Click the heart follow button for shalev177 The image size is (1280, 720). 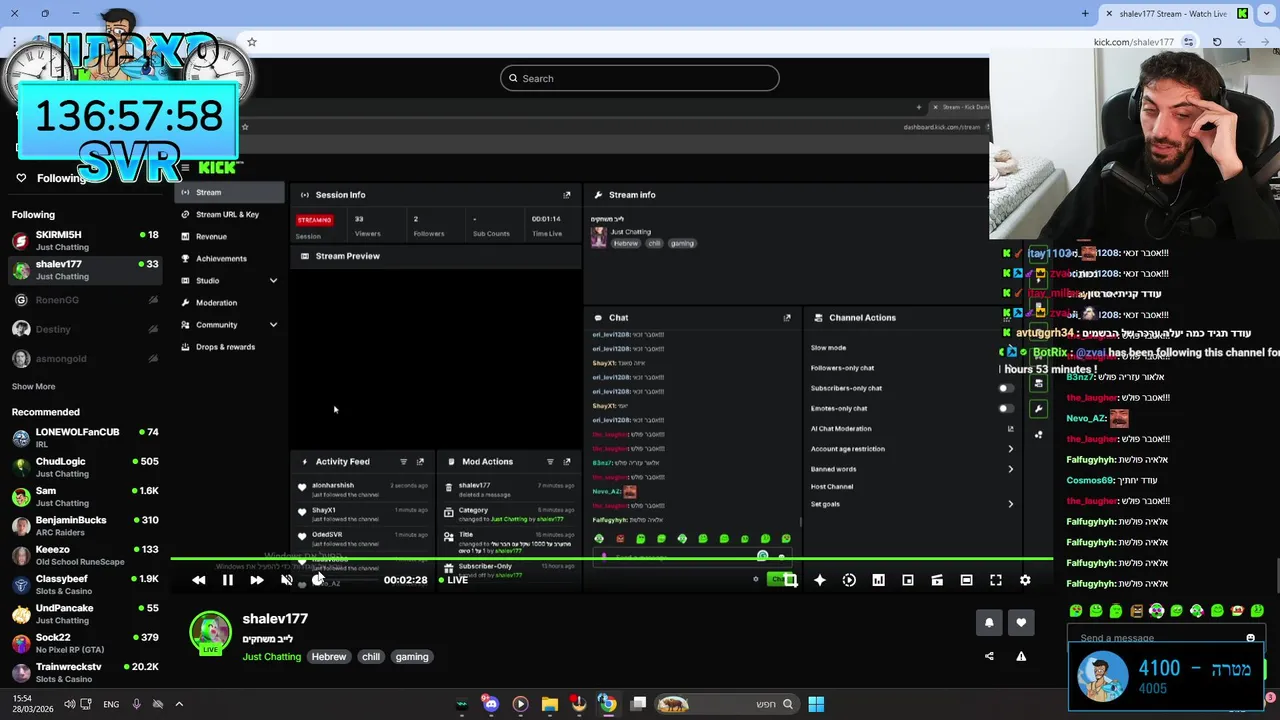[1021, 622]
